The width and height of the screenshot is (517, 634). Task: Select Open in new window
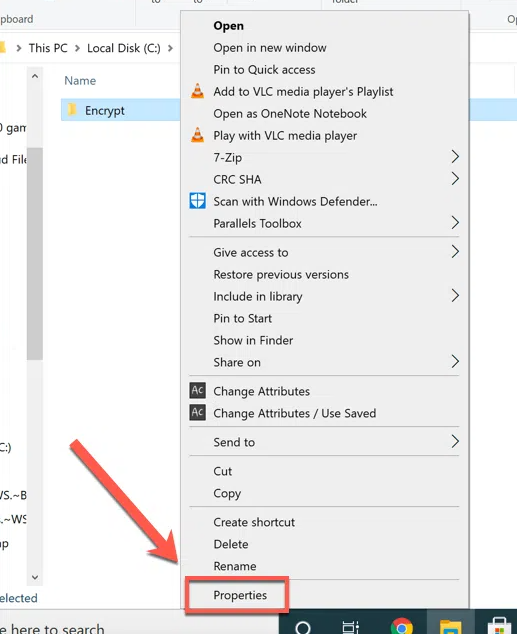[270, 48]
